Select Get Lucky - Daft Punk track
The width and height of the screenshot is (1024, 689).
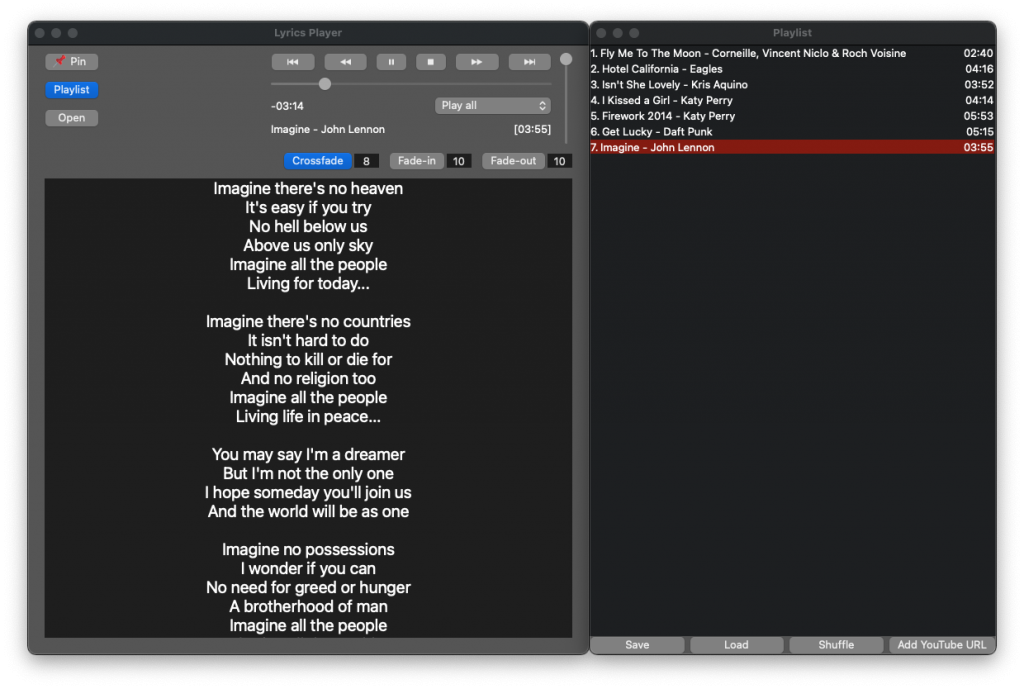[x=792, y=132]
